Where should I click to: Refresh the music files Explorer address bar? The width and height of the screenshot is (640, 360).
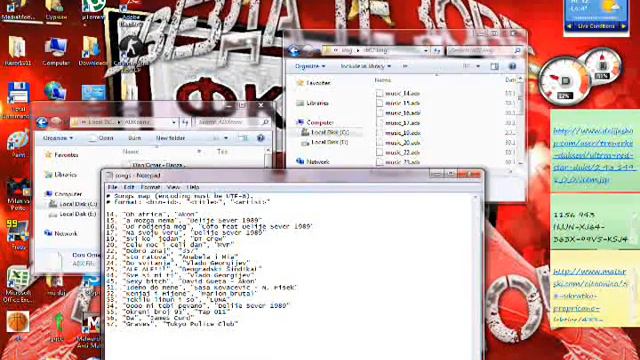pos(437,51)
